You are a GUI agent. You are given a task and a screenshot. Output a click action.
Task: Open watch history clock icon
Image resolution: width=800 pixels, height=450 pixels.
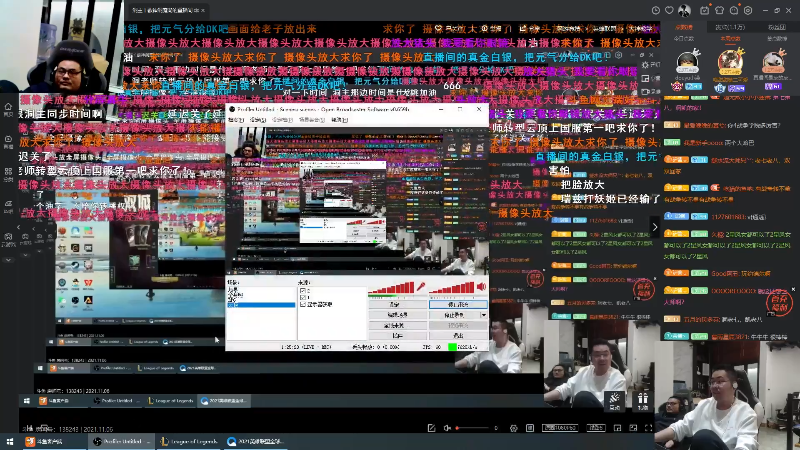(656, 10)
